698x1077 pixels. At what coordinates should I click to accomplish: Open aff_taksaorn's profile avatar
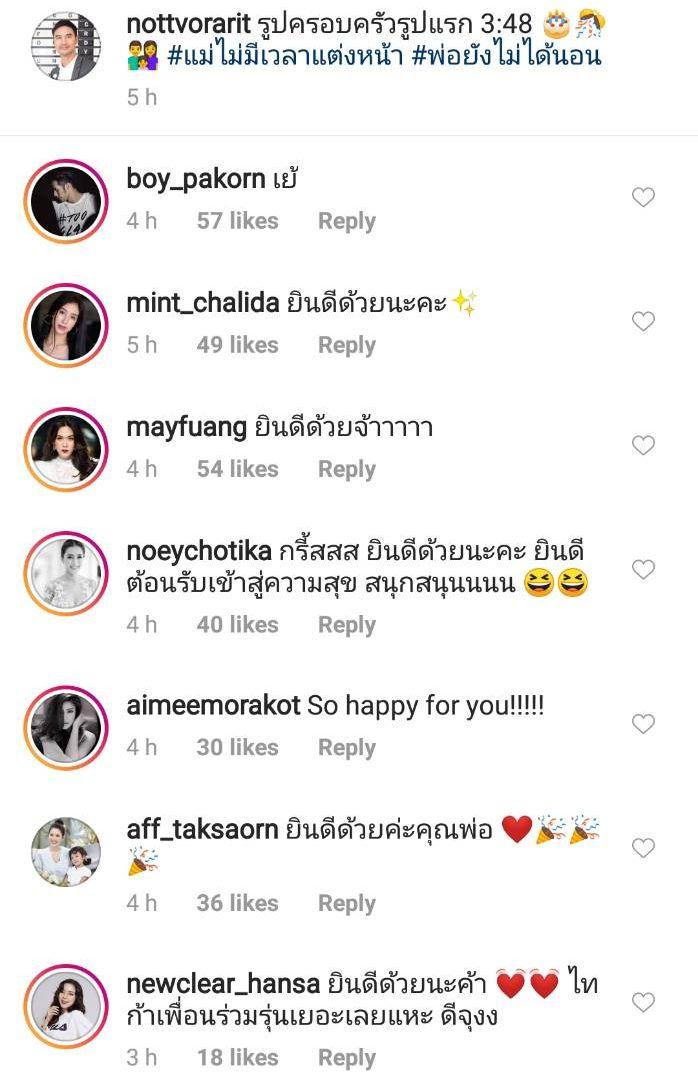coord(66,852)
